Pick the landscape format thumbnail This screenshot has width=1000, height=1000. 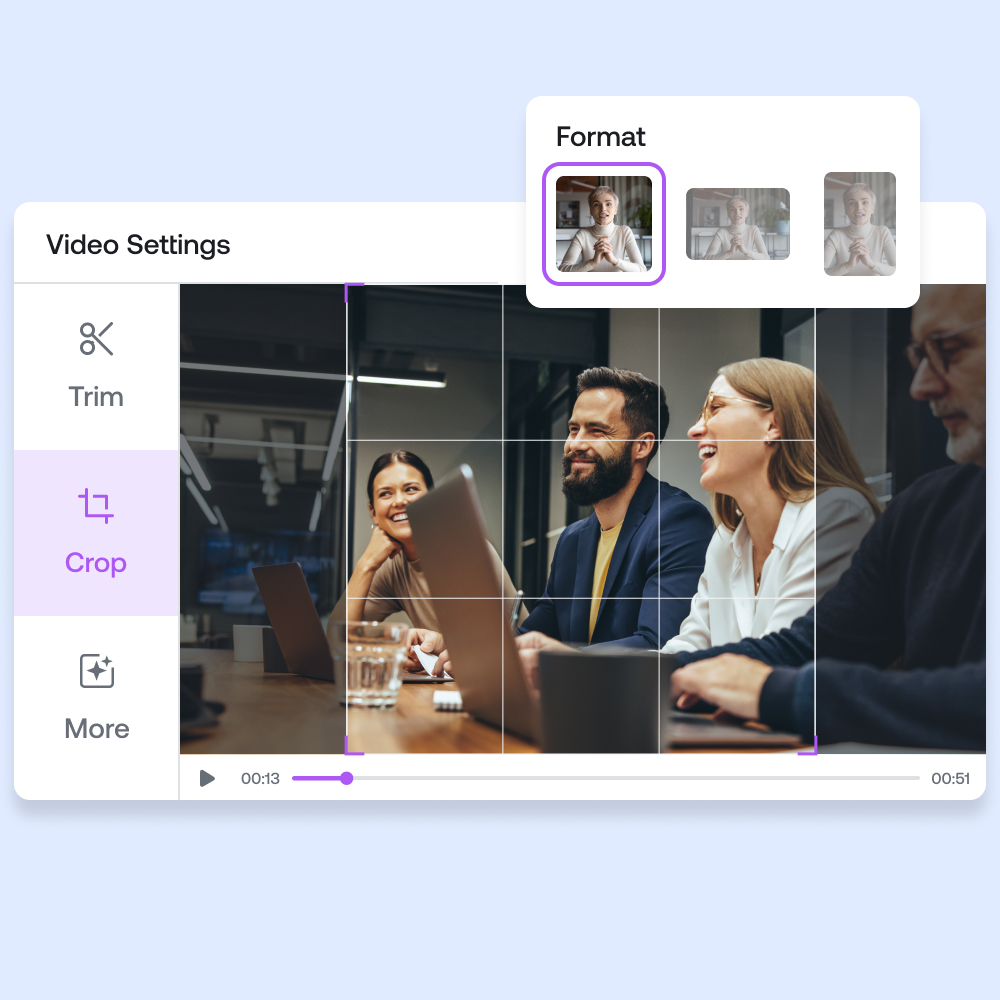pyautogui.click(x=737, y=224)
